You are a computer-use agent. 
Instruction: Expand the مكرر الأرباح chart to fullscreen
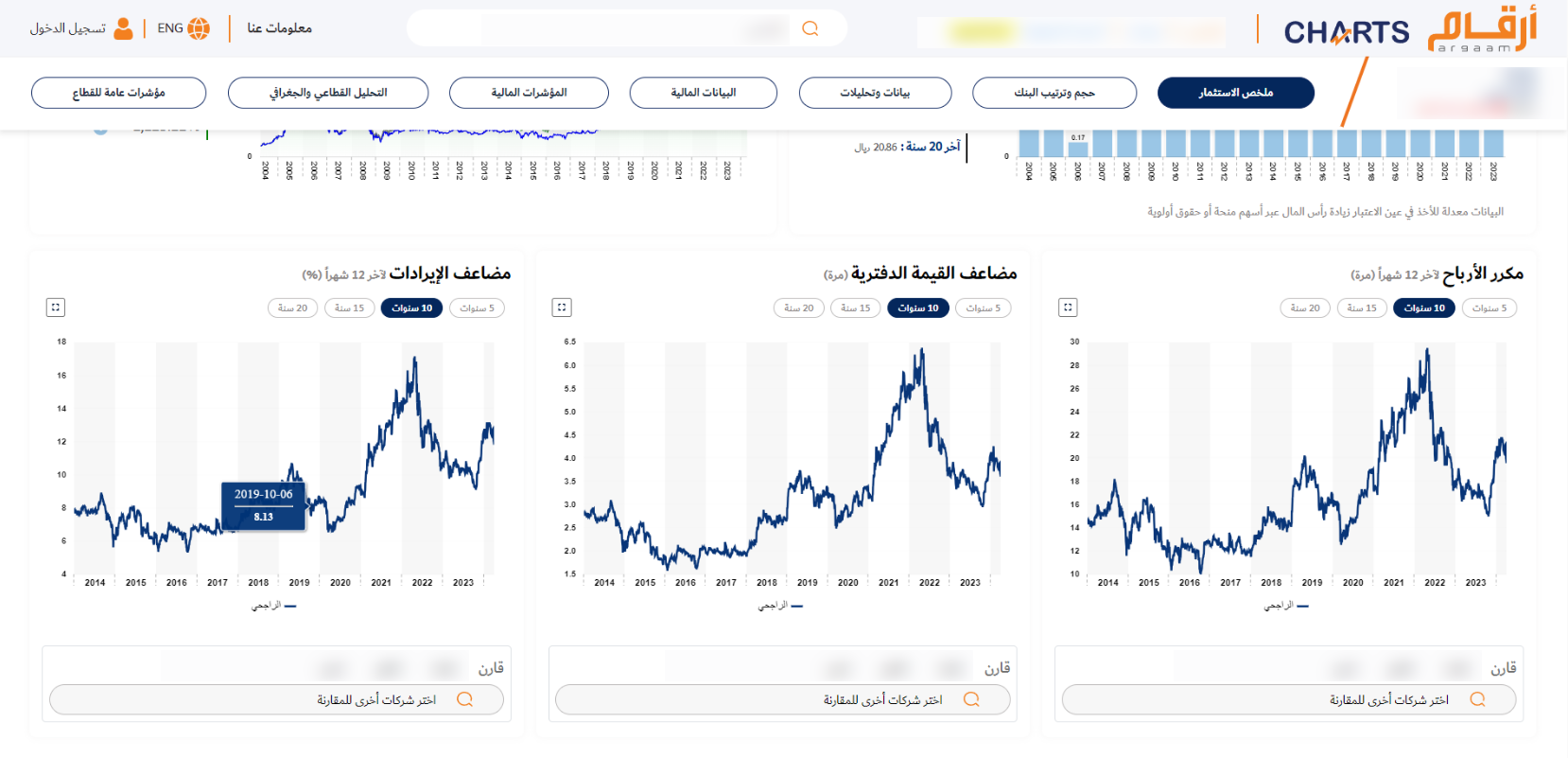(1068, 307)
